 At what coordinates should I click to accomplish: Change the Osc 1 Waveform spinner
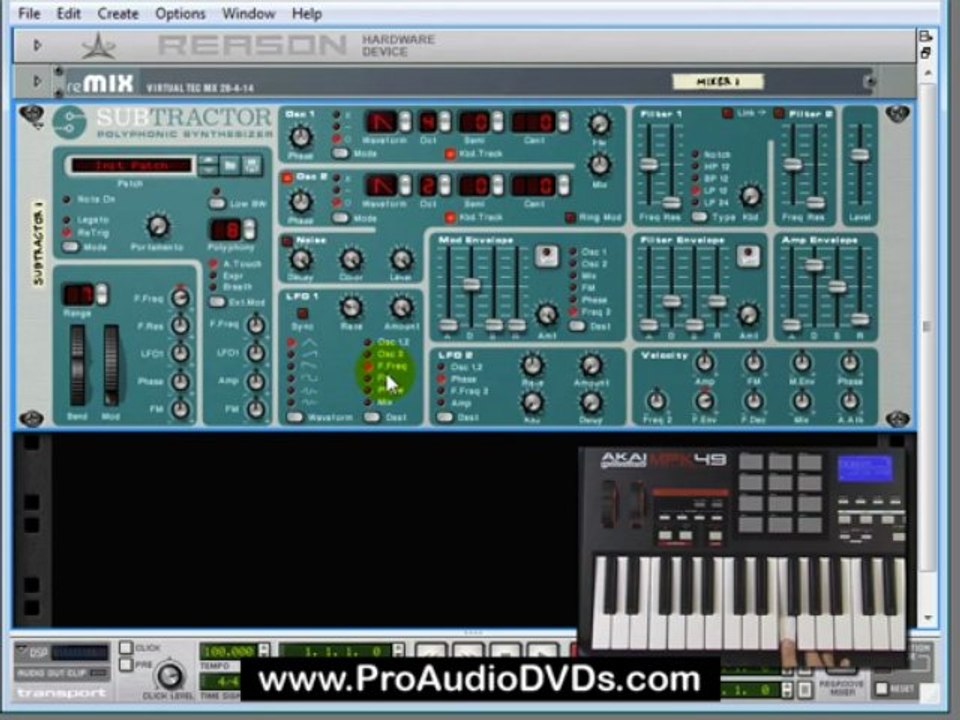tap(405, 122)
